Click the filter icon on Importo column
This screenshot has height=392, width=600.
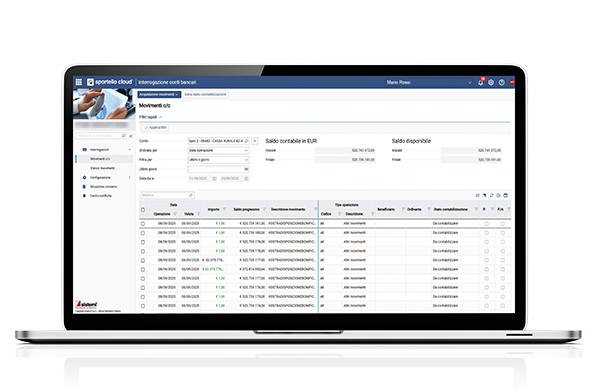pos(224,209)
